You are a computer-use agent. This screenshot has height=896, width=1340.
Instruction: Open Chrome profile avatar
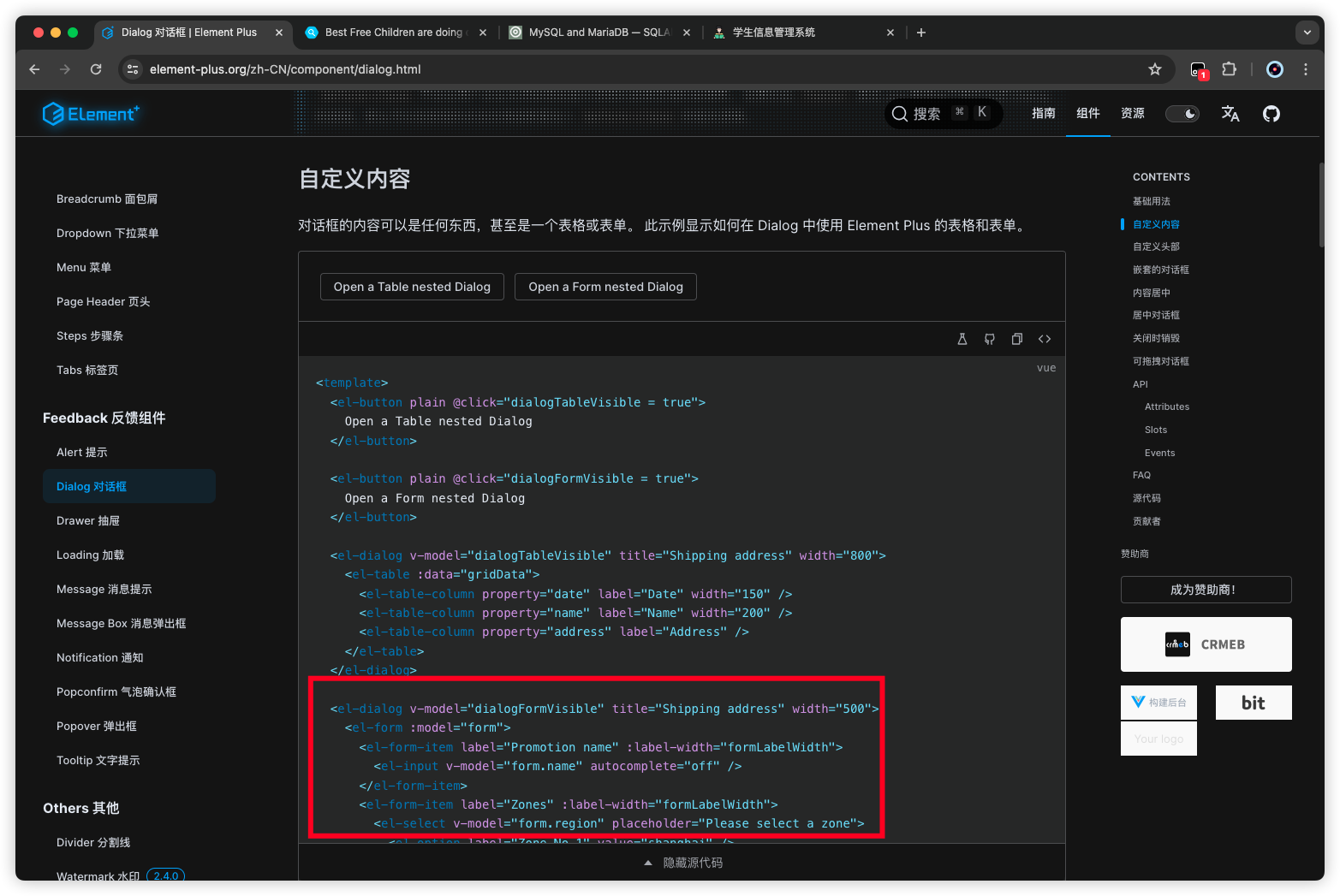(x=1275, y=69)
